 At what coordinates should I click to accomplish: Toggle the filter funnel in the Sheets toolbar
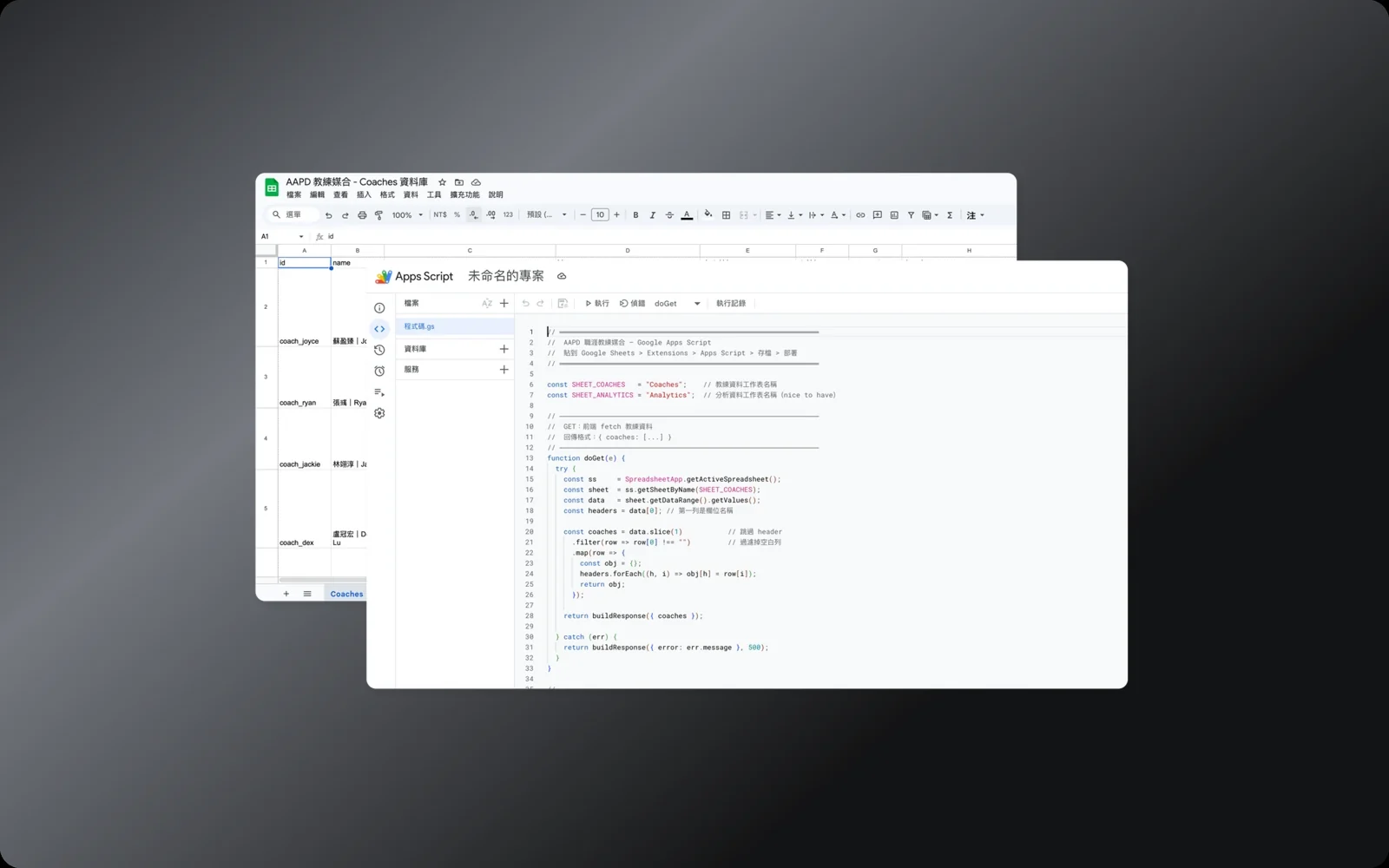click(x=911, y=215)
